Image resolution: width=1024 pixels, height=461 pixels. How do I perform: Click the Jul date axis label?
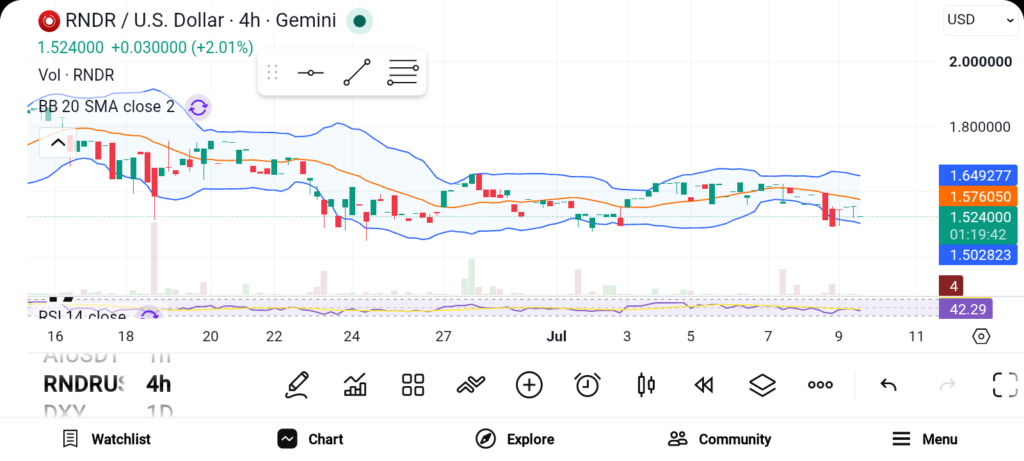(x=556, y=336)
